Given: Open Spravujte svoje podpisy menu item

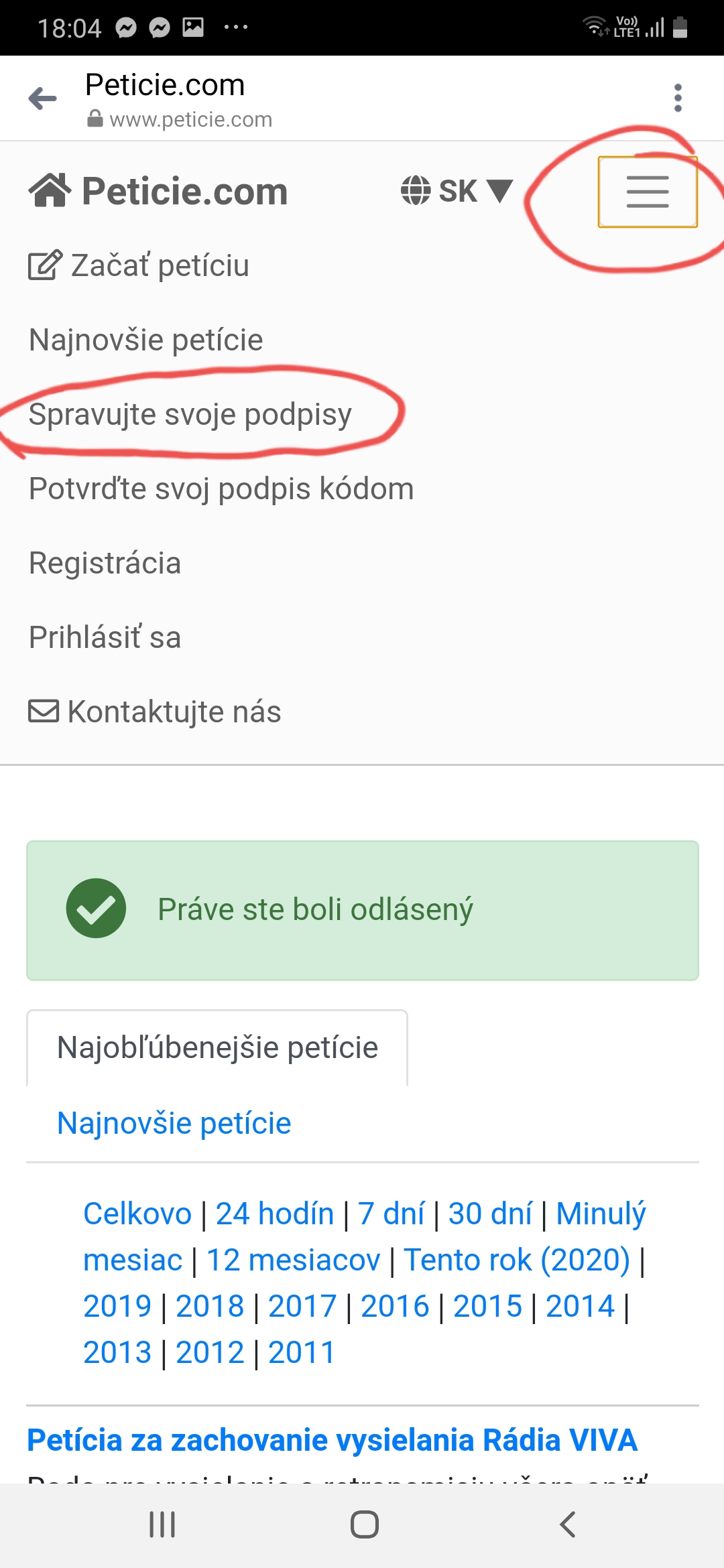Looking at the screenshot, I should coord(190,414).
